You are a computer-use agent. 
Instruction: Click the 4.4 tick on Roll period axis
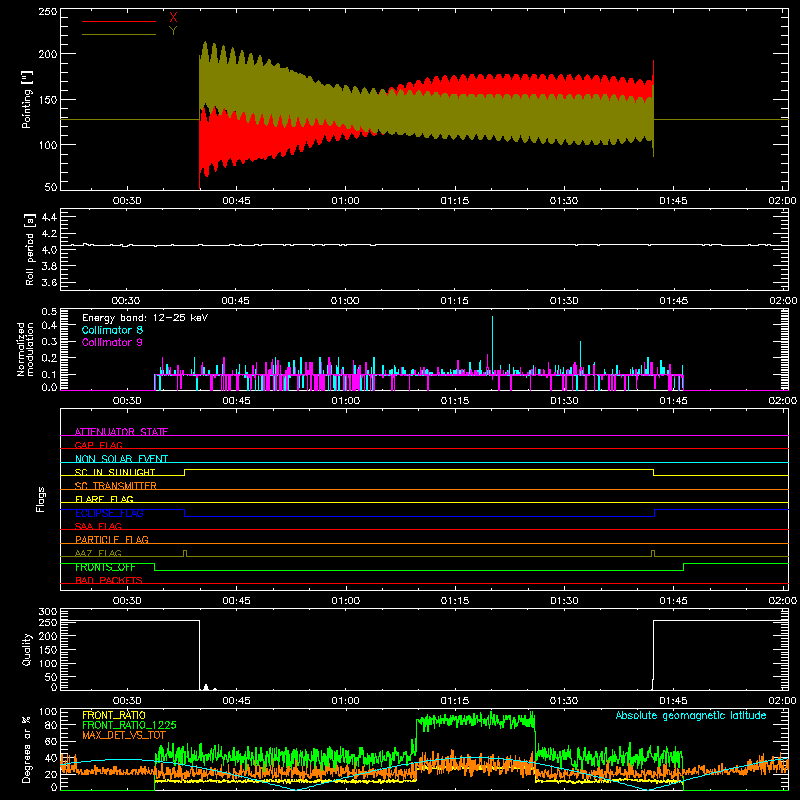(49, 217)
